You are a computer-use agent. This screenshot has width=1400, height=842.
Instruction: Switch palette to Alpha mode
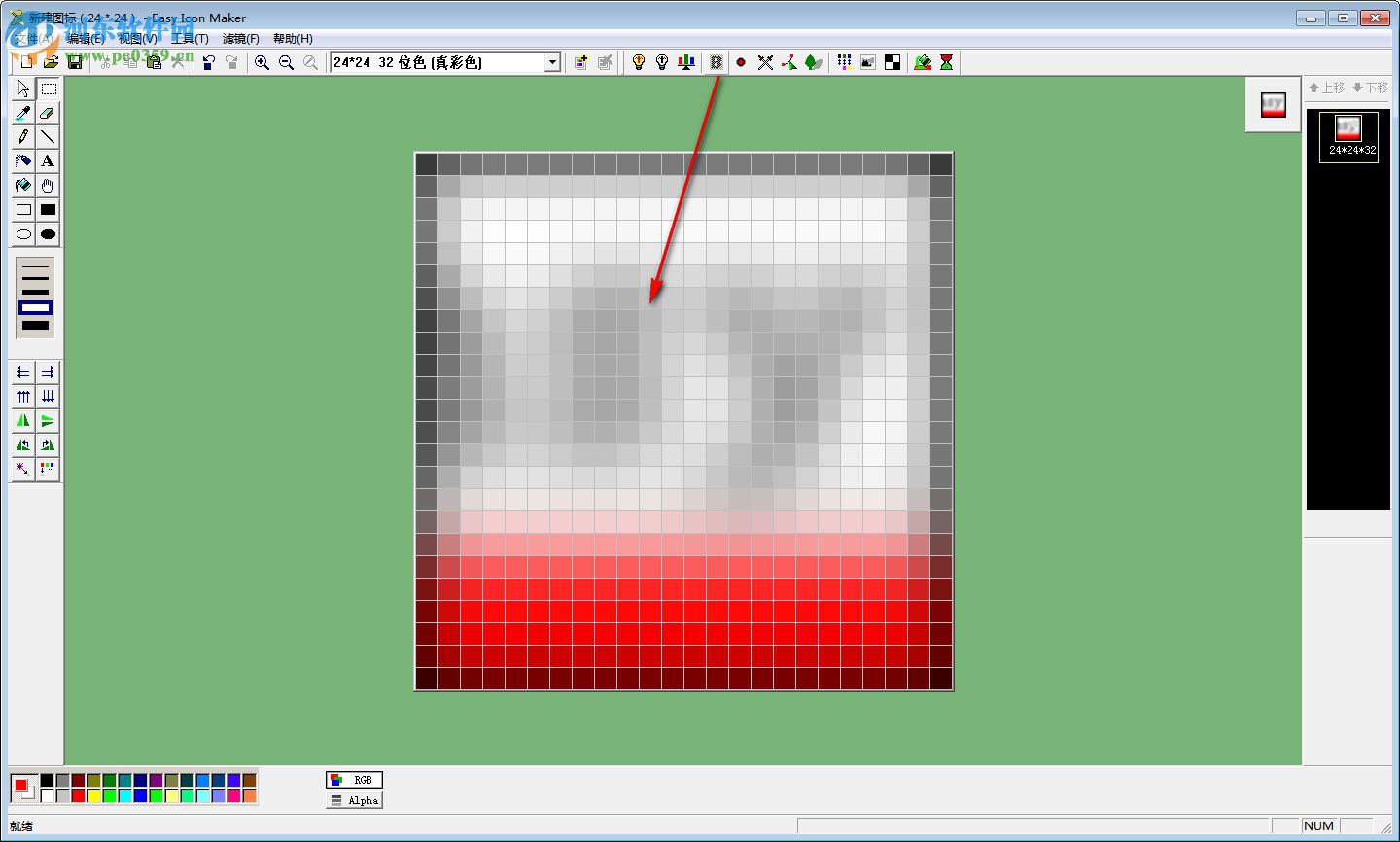point(355,800)
